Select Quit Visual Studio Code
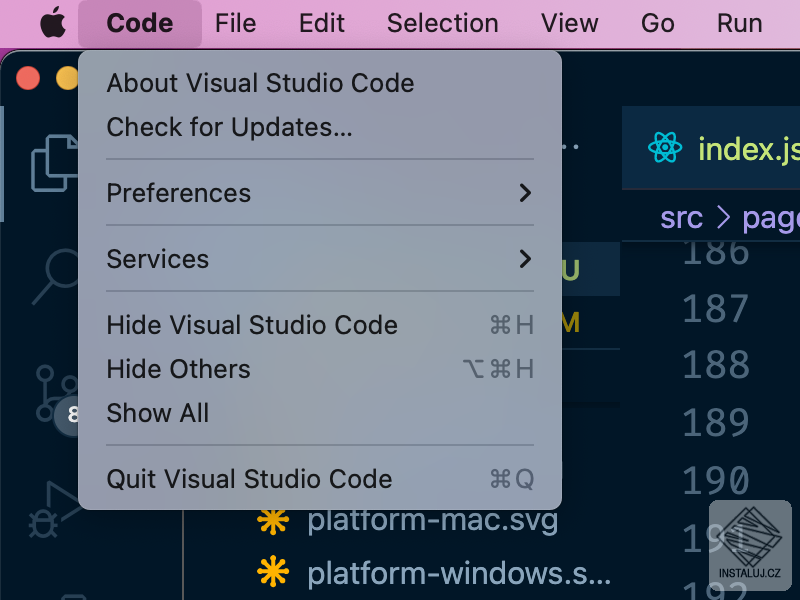This screenshot has width=800, height=600. [x=320, y=479]
